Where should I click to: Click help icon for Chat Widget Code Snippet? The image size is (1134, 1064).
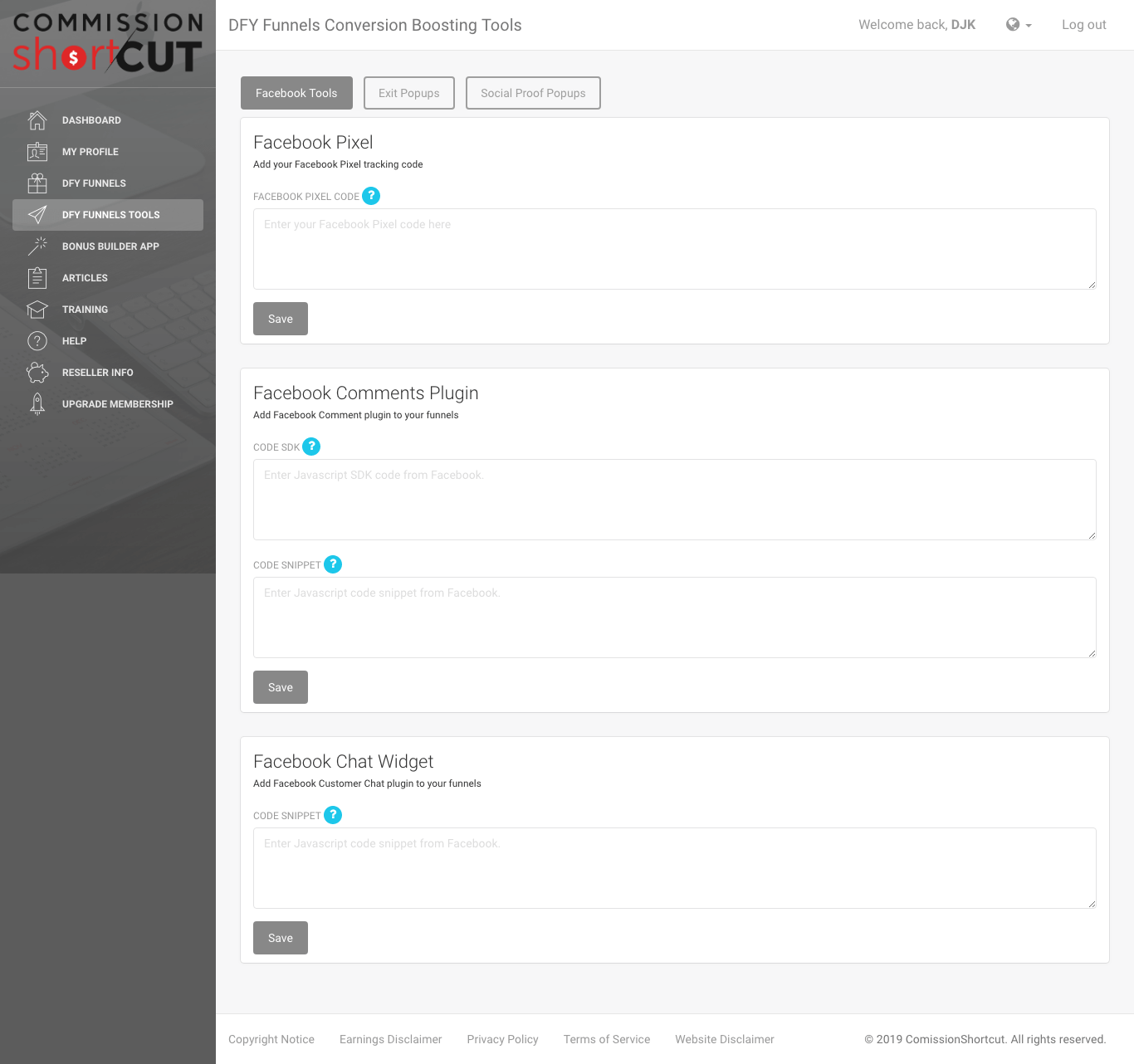333,815
